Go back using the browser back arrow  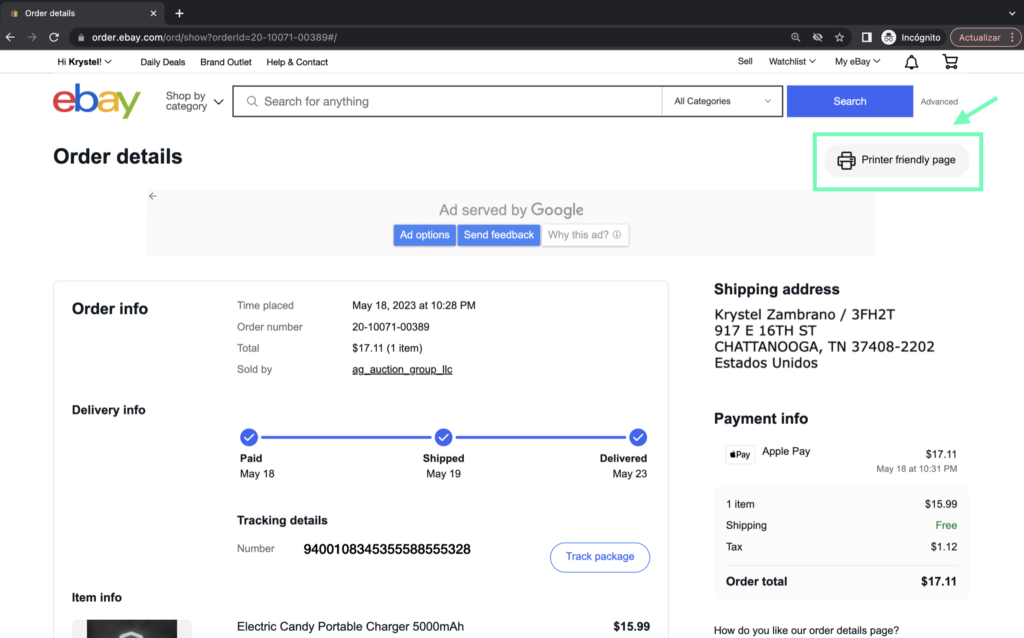(11, 37)
